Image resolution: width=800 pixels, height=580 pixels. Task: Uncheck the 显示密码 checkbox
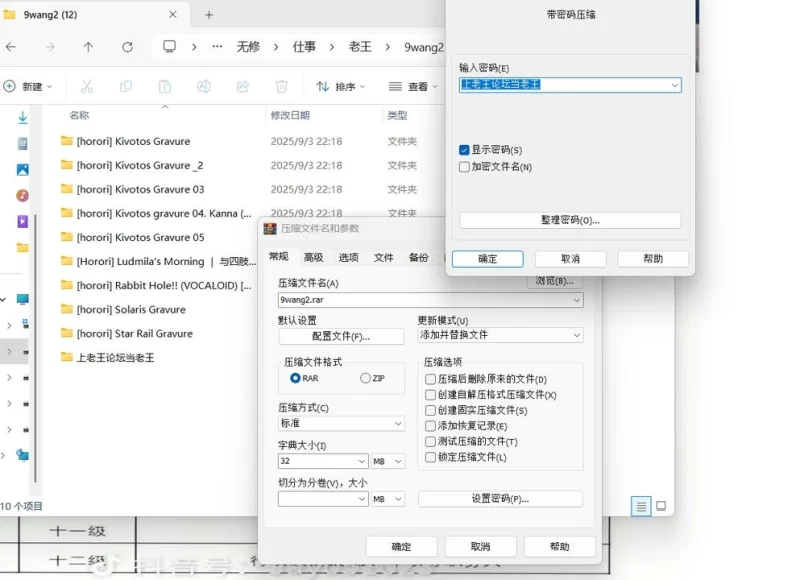464,150
